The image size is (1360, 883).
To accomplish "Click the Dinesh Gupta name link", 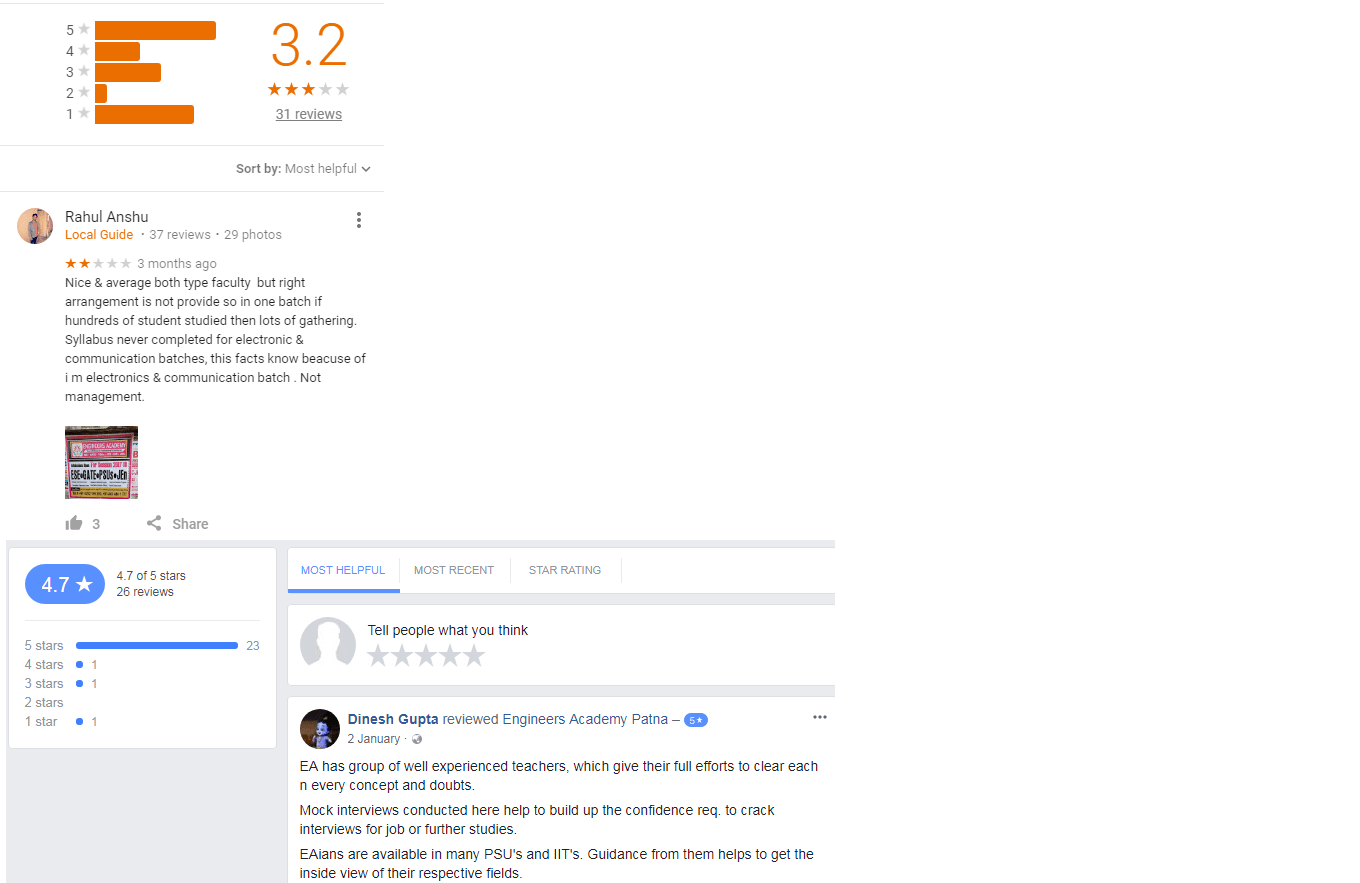I will point(393,719).
